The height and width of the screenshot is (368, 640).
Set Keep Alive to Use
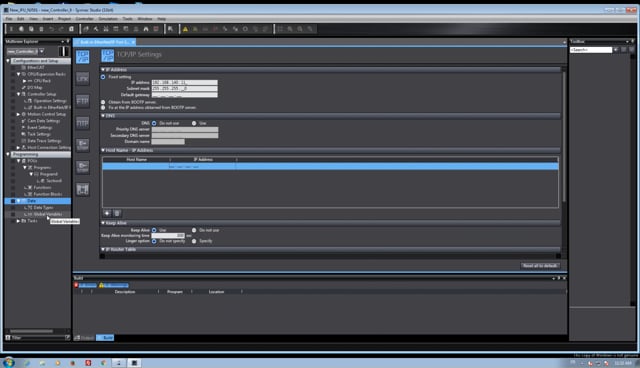[154, 230]
